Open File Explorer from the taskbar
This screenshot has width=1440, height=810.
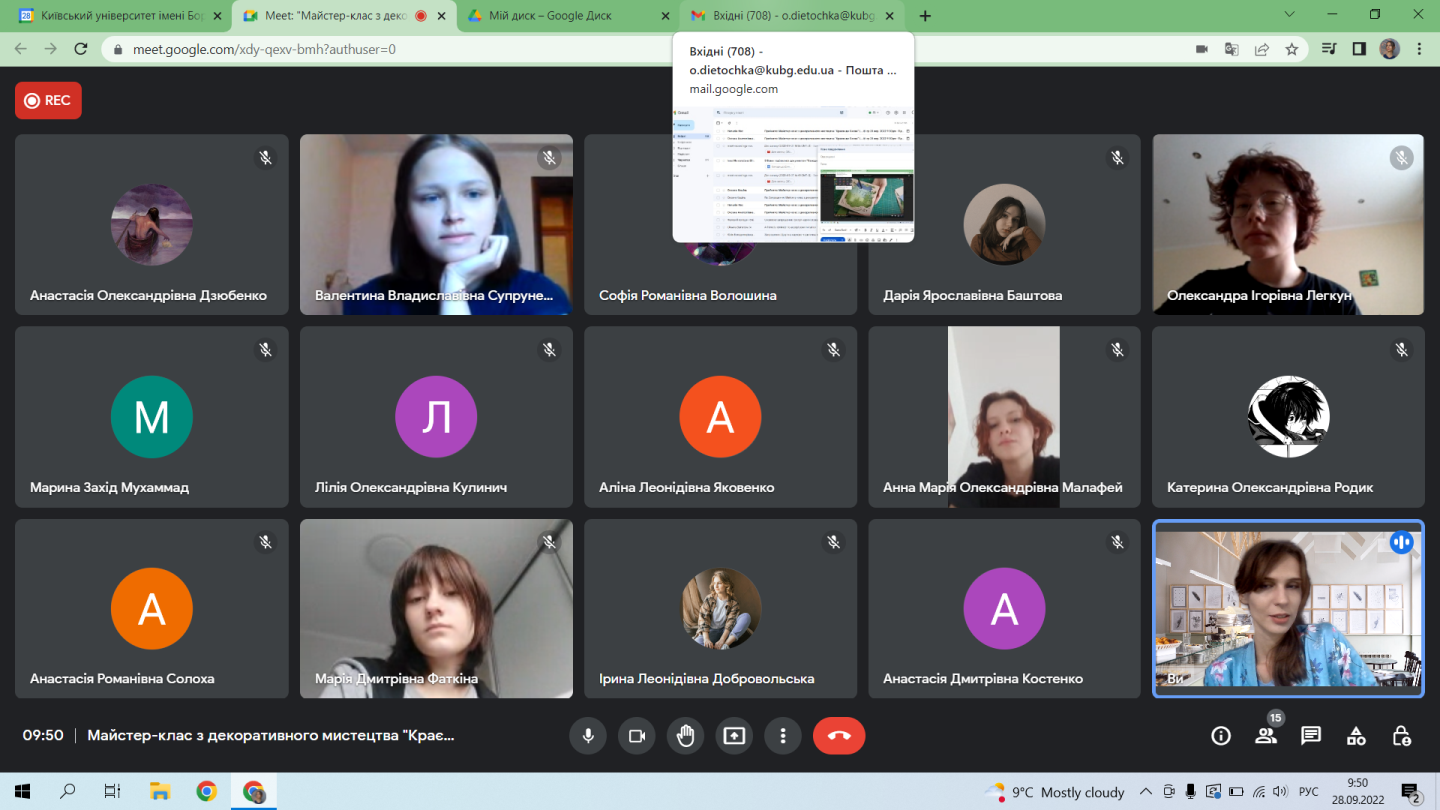160,791
